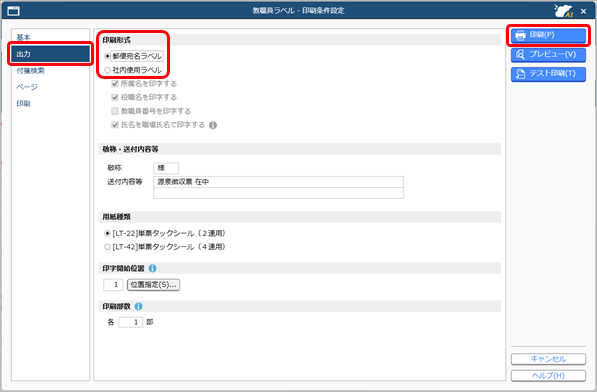Go to the 印刷 sidebar tab
This screenshot has width=597, height=392.
tap(23, 104)
